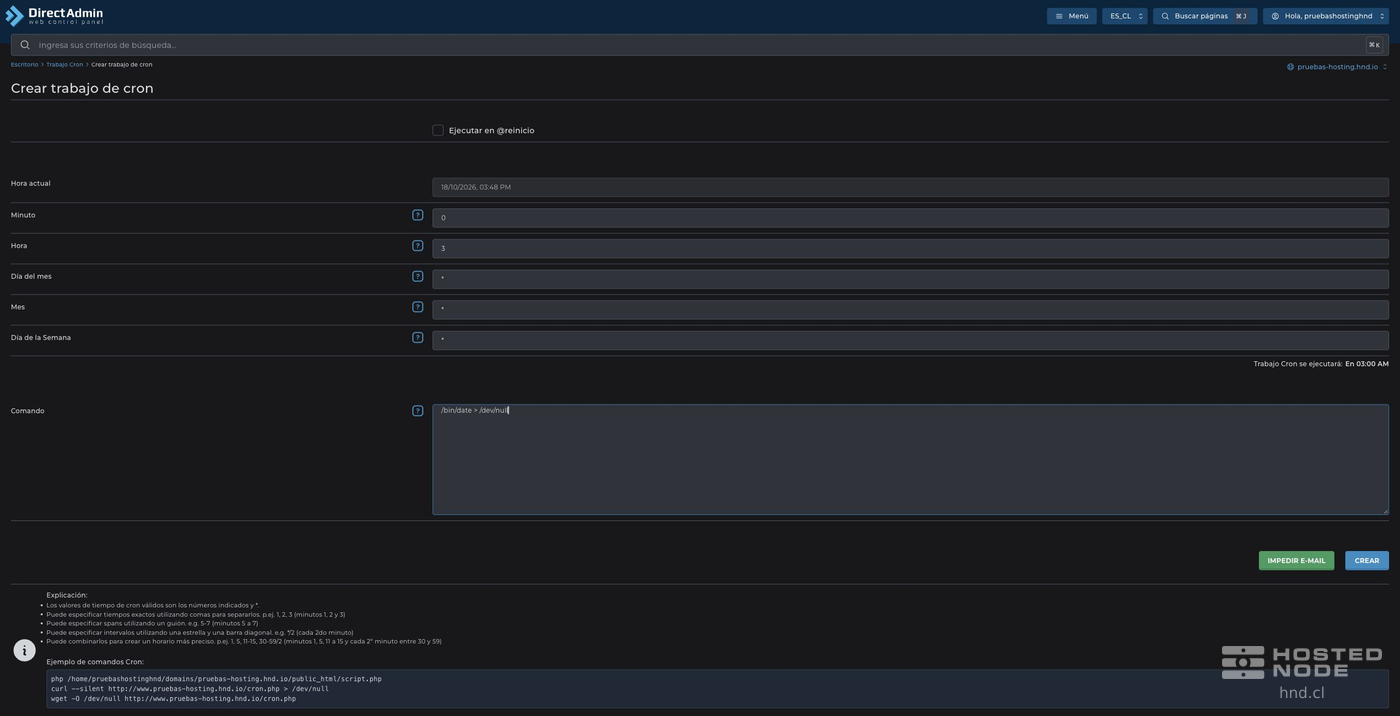Click the Hora actual date field
1400x716 pixels.
tap(910, 187)
